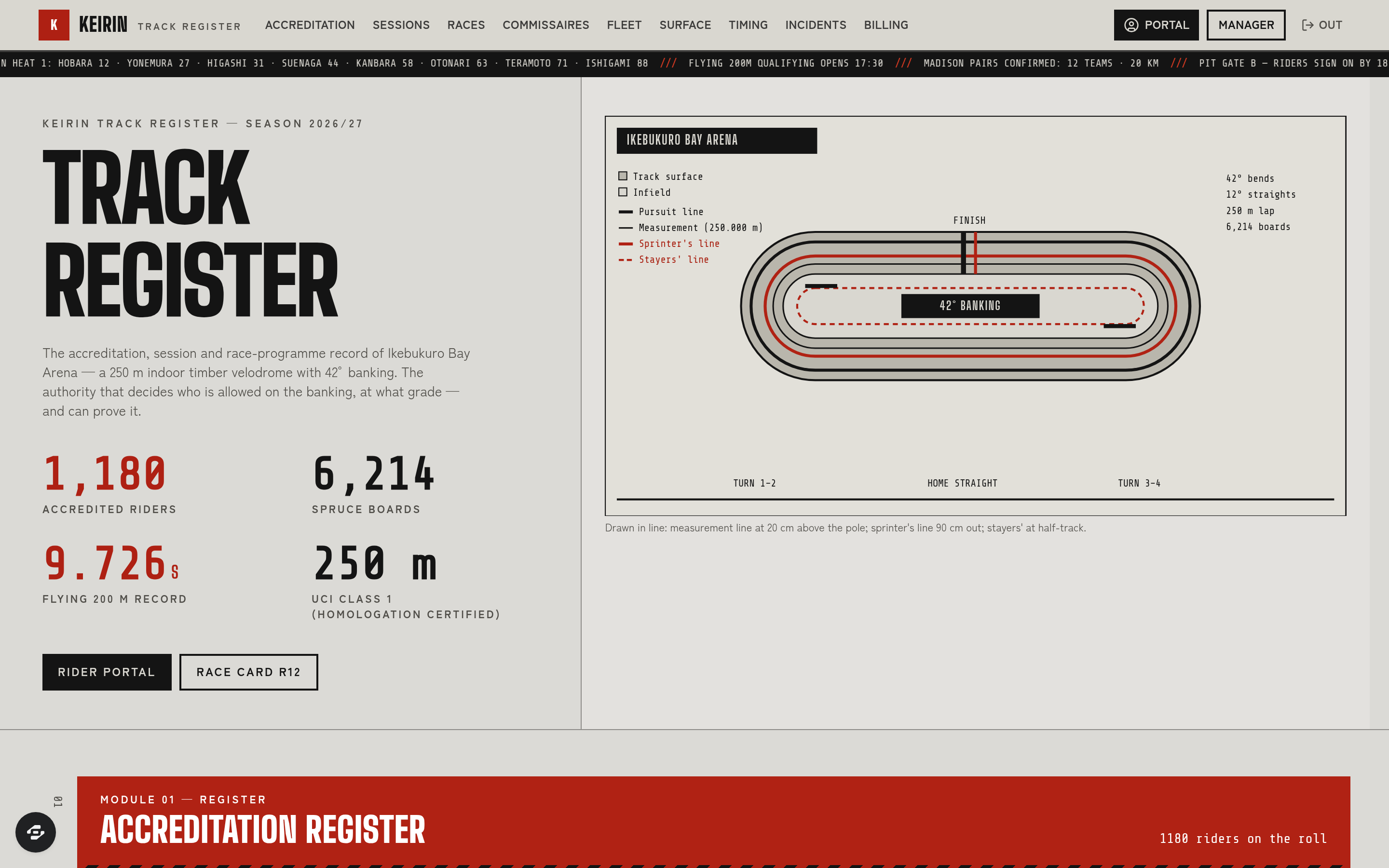
Task: Click the '42° bends' spec text
Action: (x=1250, y=178)
